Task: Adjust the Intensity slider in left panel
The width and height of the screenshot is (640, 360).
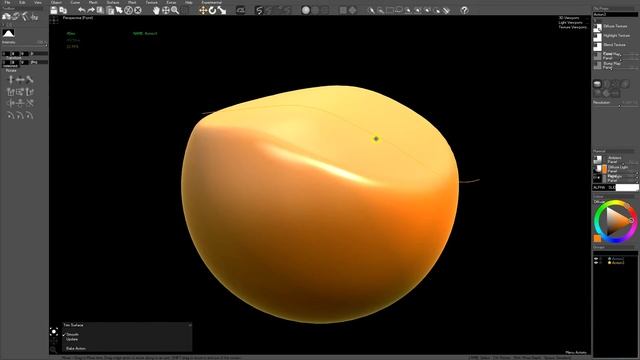Action: [24, 46]
